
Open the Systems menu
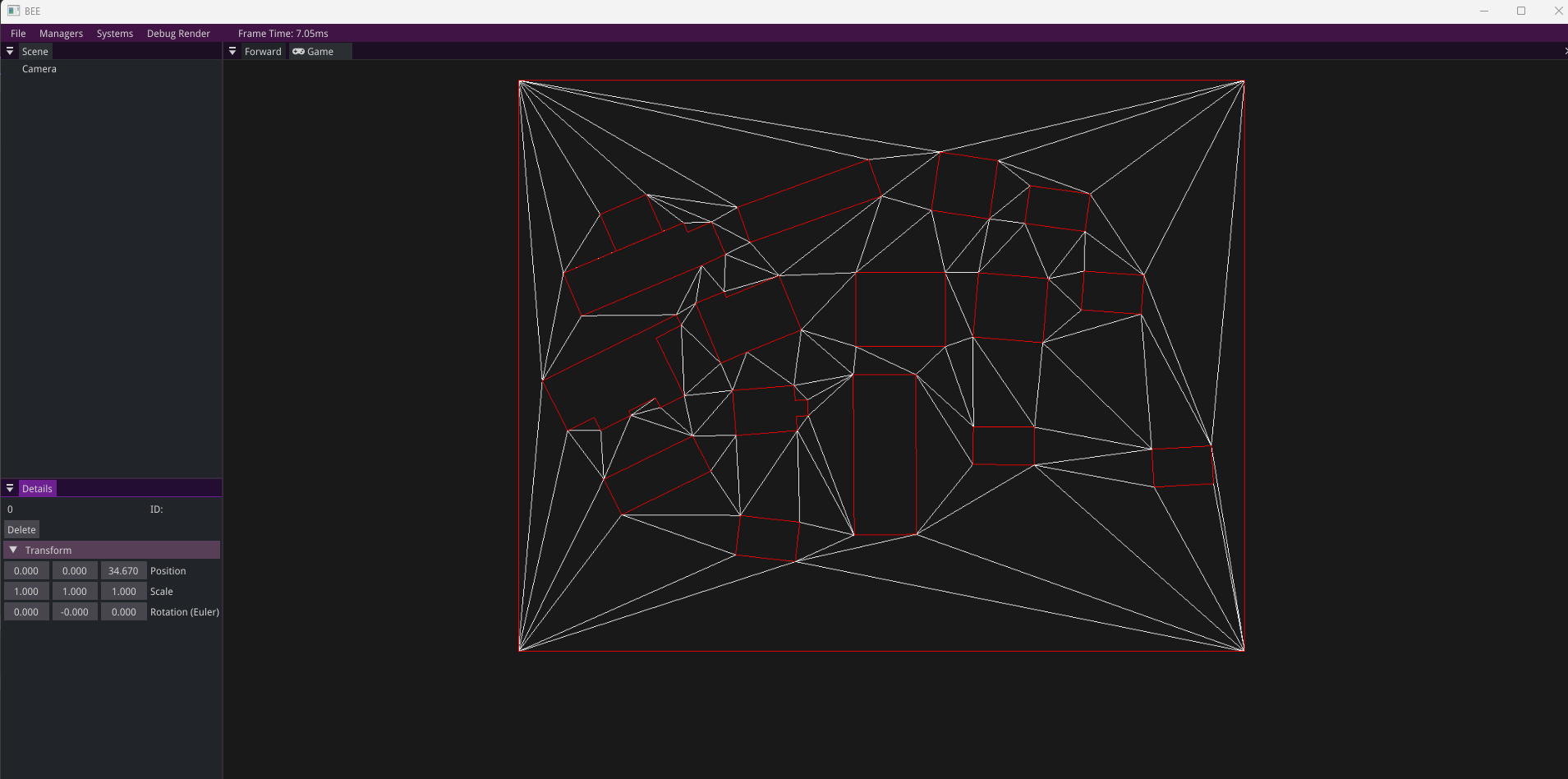click(114, 33)
